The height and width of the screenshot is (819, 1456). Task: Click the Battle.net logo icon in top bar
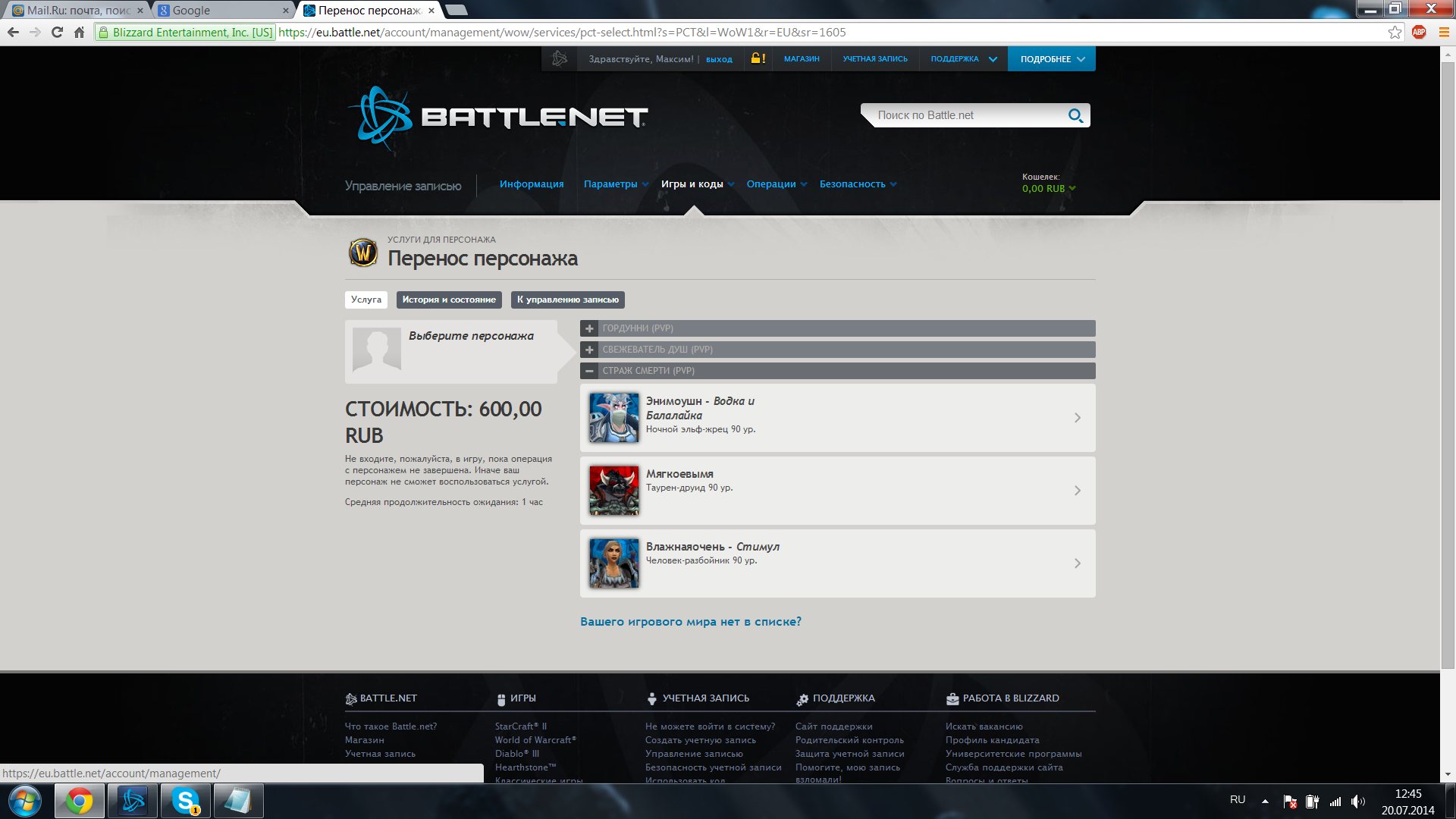point(560,58)
